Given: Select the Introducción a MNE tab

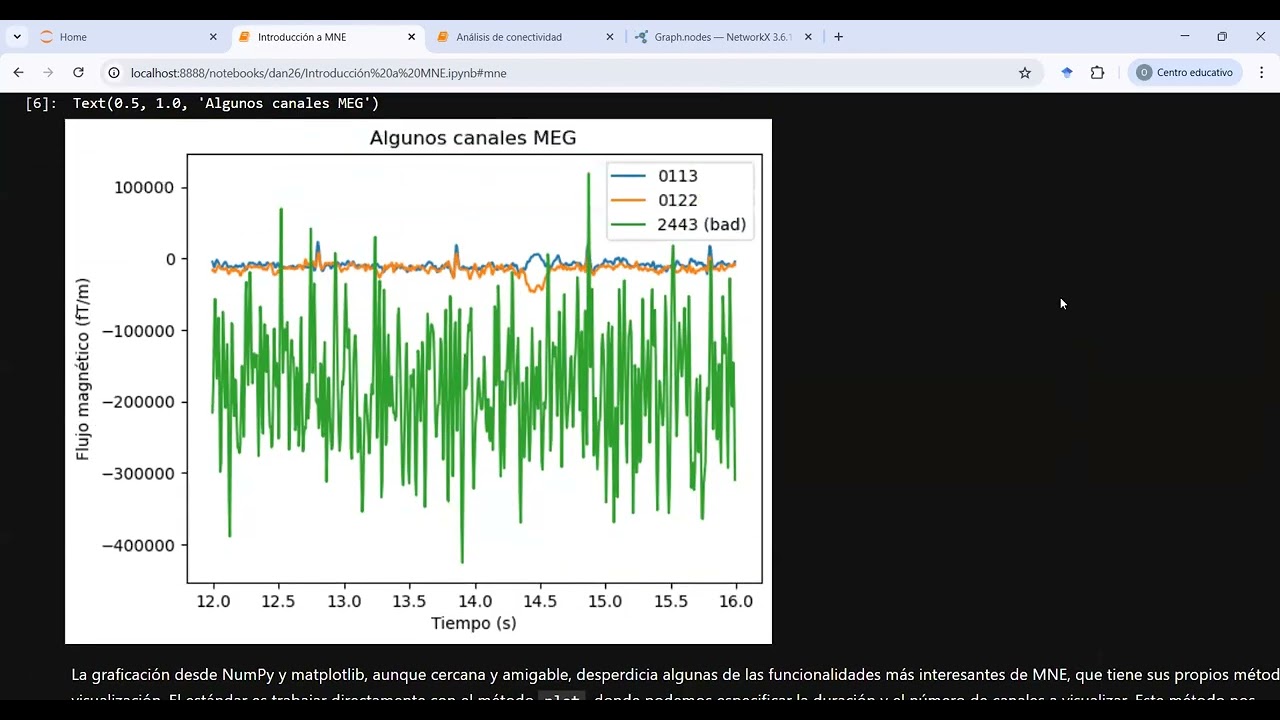Looking at the screenshot, I should coord(328,37).
